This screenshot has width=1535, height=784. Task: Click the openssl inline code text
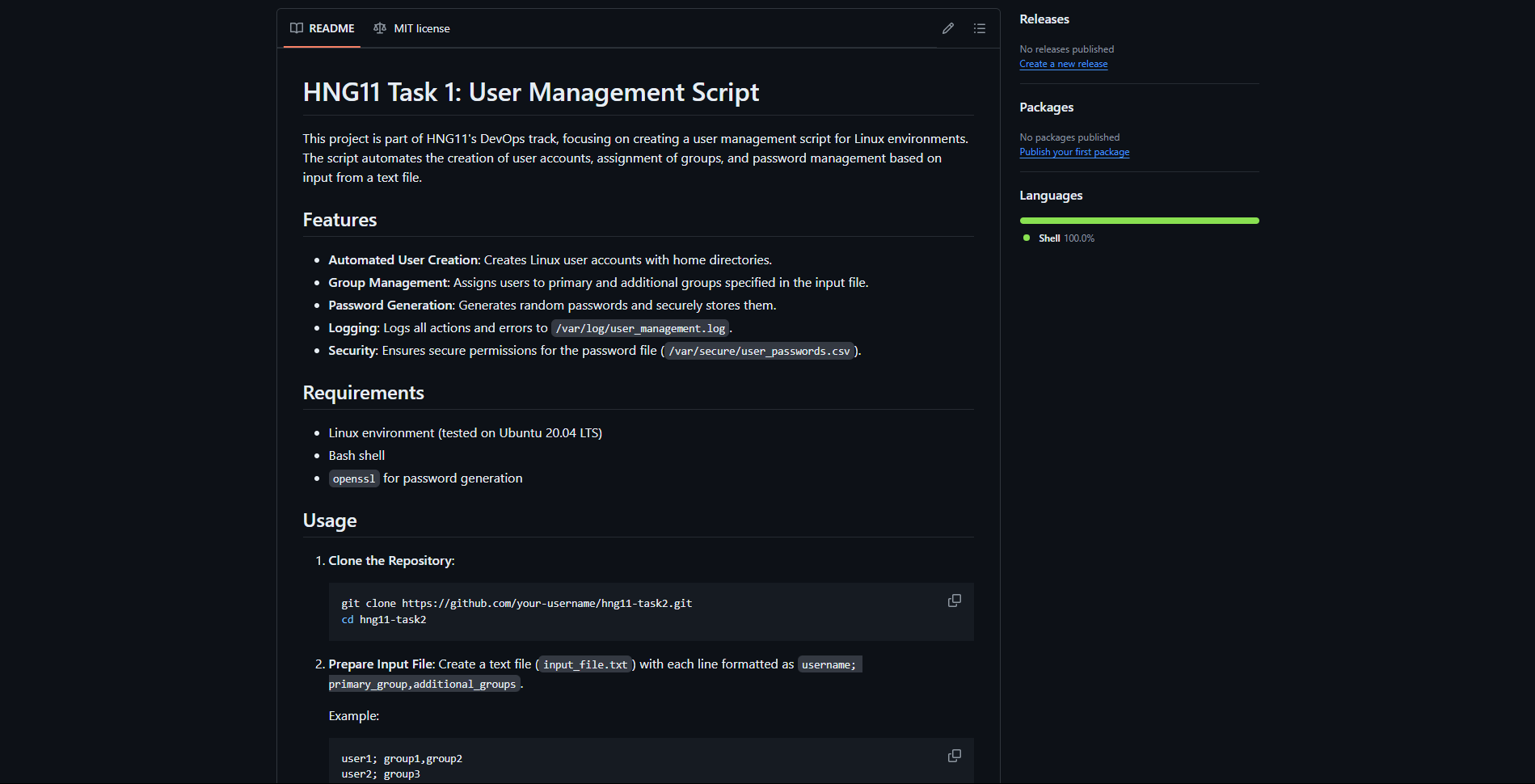pyautogui.click(x=354, y=478)
